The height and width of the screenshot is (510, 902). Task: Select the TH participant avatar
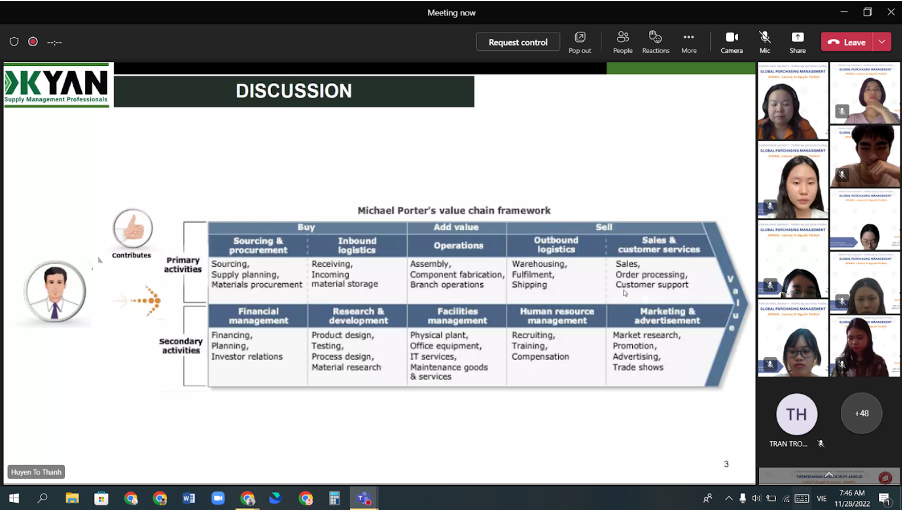(796, 414)
